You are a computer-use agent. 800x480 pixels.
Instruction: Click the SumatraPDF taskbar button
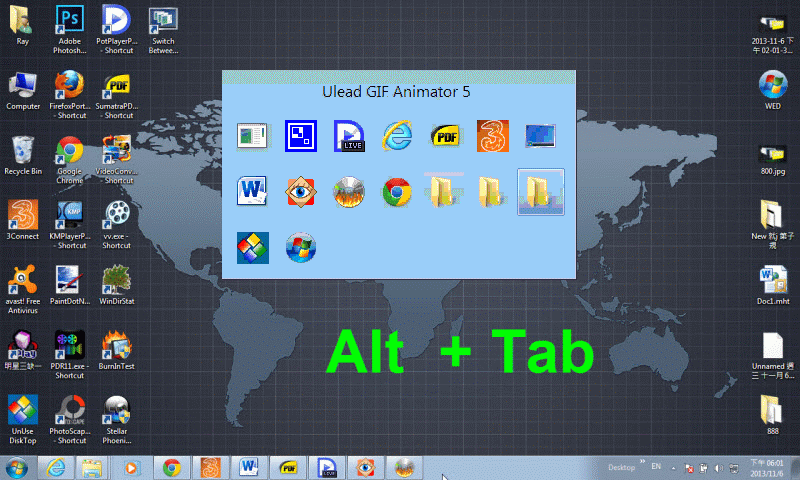point(288,468)
